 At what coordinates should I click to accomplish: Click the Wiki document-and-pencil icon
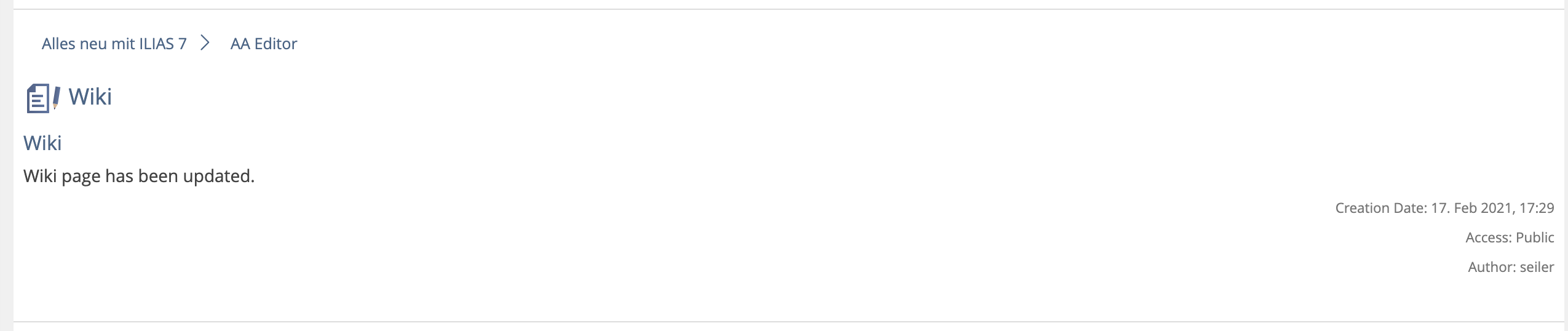(x=43, y=98)
